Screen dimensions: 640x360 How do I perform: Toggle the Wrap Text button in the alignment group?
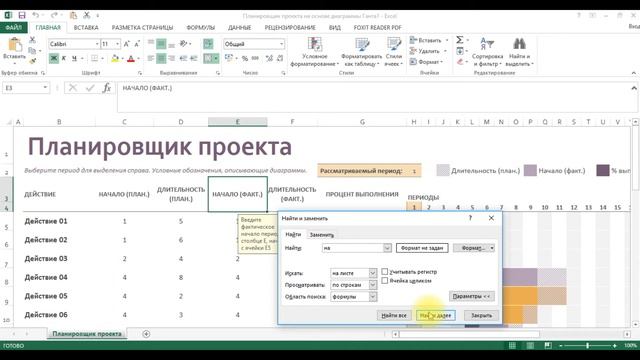pos(208,44)
